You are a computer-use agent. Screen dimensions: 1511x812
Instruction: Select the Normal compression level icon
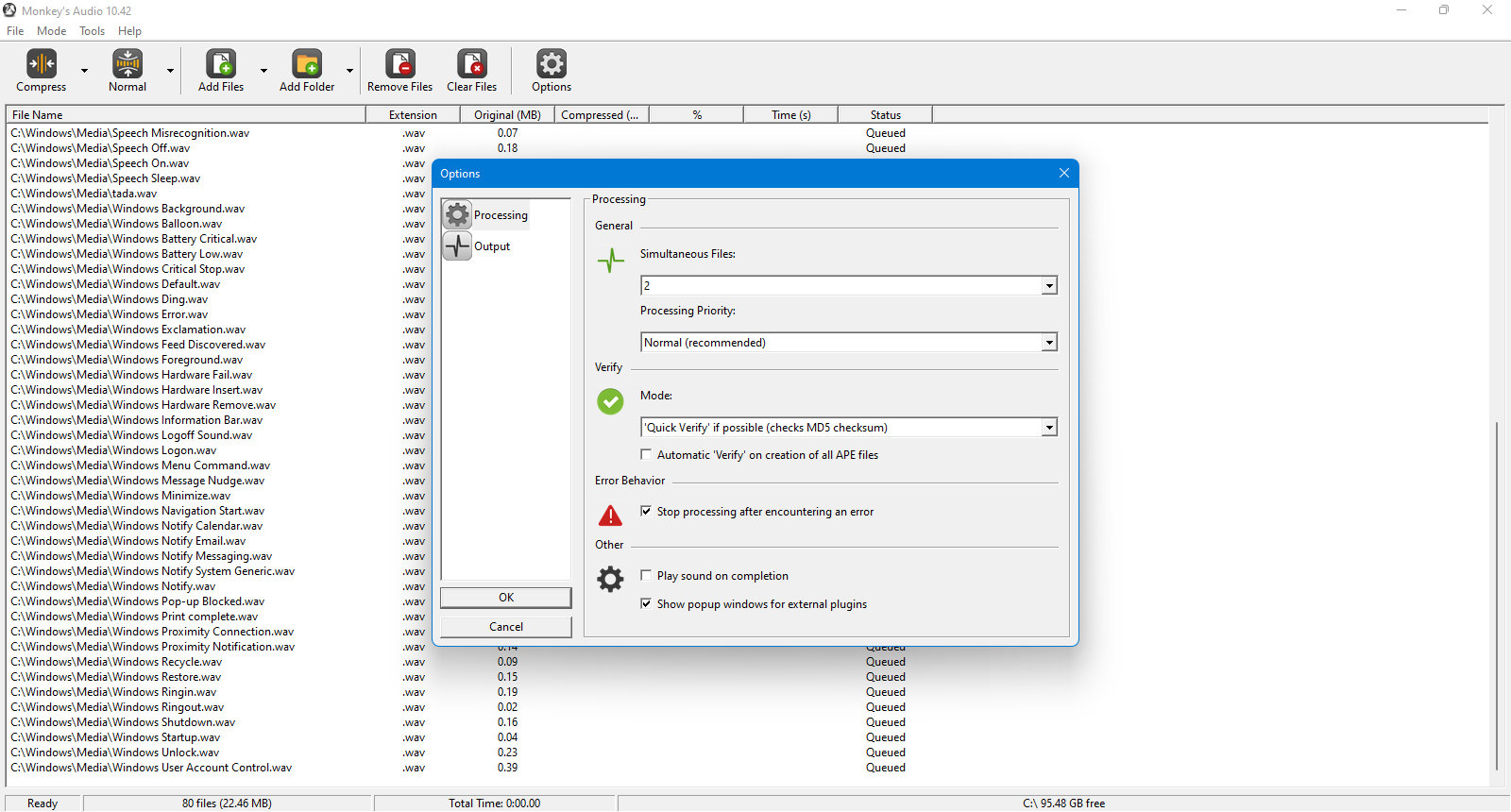(x=127, y=63)
